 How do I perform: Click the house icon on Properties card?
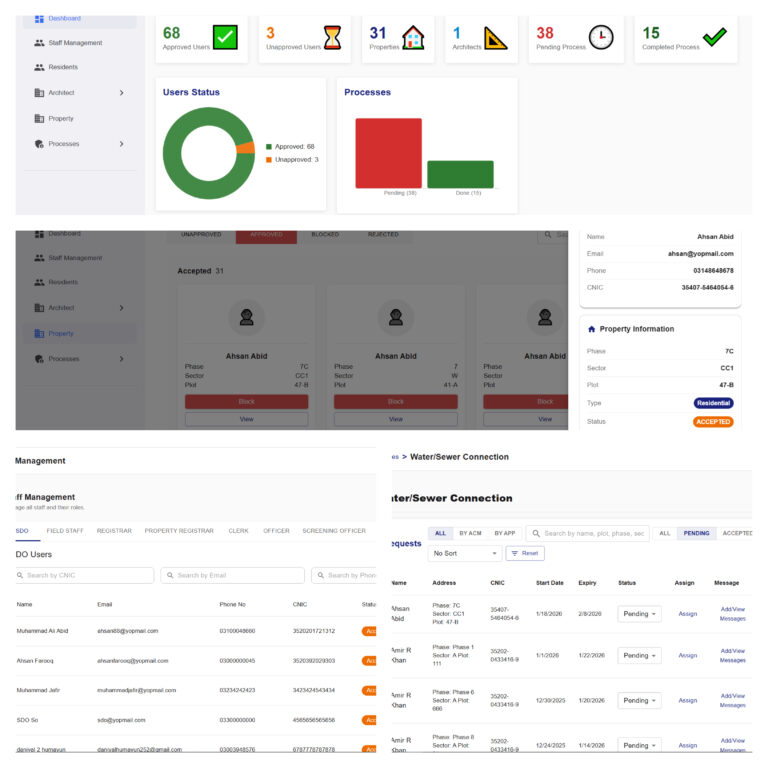pyautogui.click(x=413, y=38)
